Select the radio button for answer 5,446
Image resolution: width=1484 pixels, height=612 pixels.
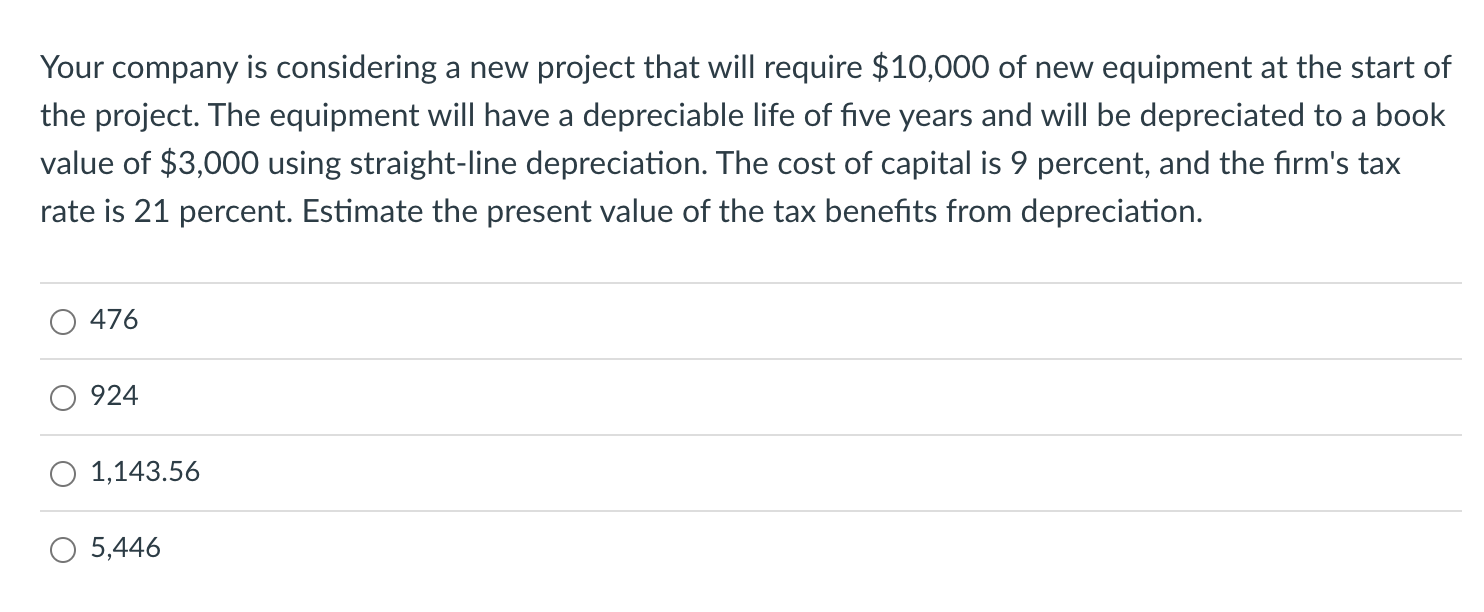click(62, 548)
